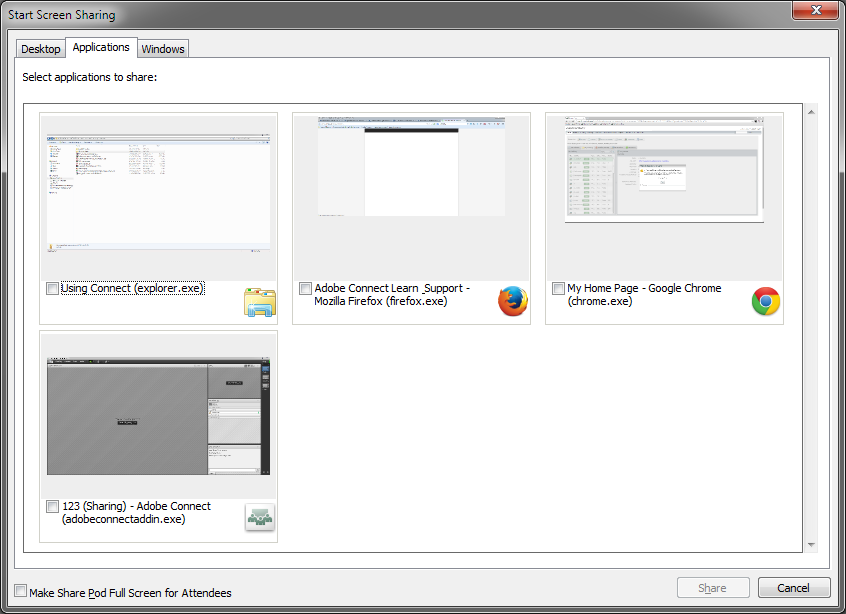Click the Cancel button
This screenshot has width=846, height=614.
pyautogui.click(x=794, y=587)
